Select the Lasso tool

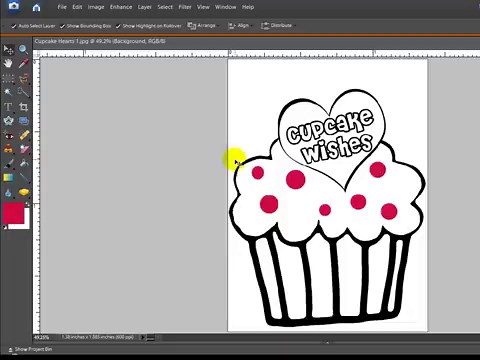point(23,79)
